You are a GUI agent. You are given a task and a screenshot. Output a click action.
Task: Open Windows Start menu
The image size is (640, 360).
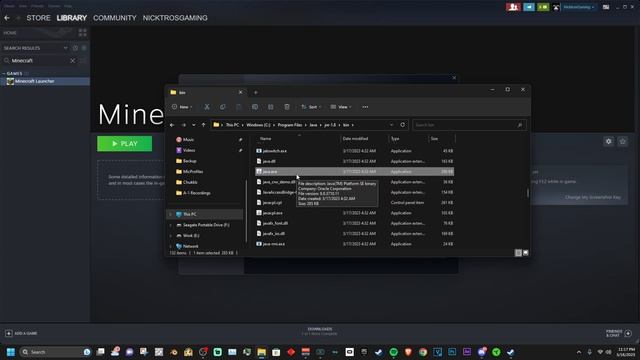[11, 352]
